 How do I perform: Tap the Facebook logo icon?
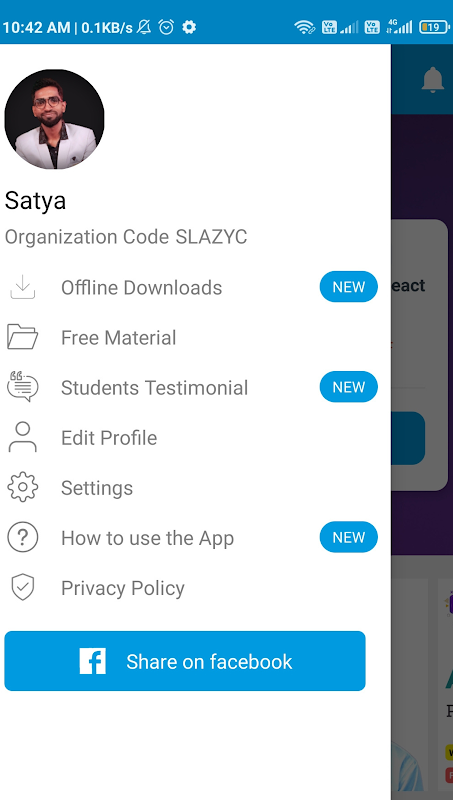click(x=92, y=661)
